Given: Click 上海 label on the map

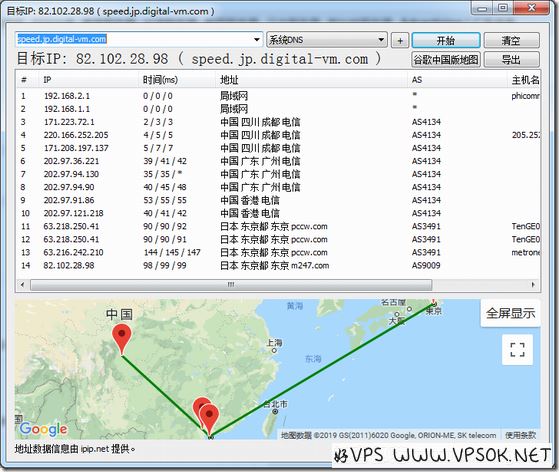Looking at the screenshot, I should tap(275, 343).
